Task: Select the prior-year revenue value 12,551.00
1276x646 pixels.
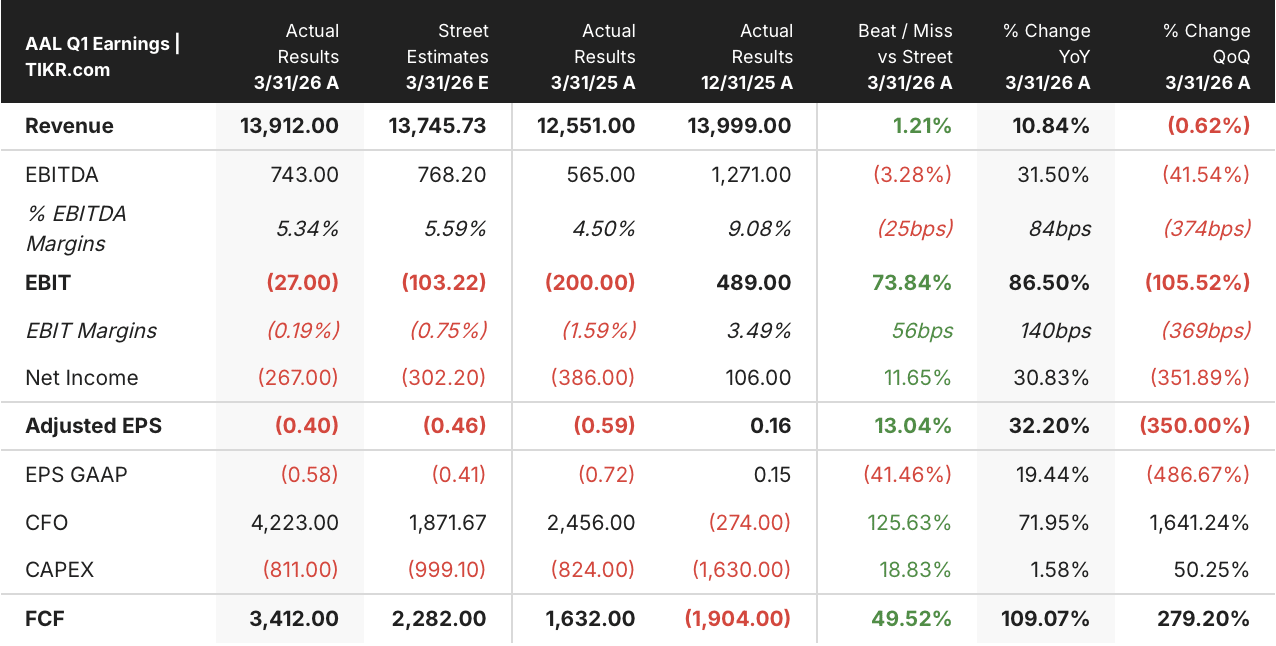Action: pyautogui.click(x=586, y=126)
